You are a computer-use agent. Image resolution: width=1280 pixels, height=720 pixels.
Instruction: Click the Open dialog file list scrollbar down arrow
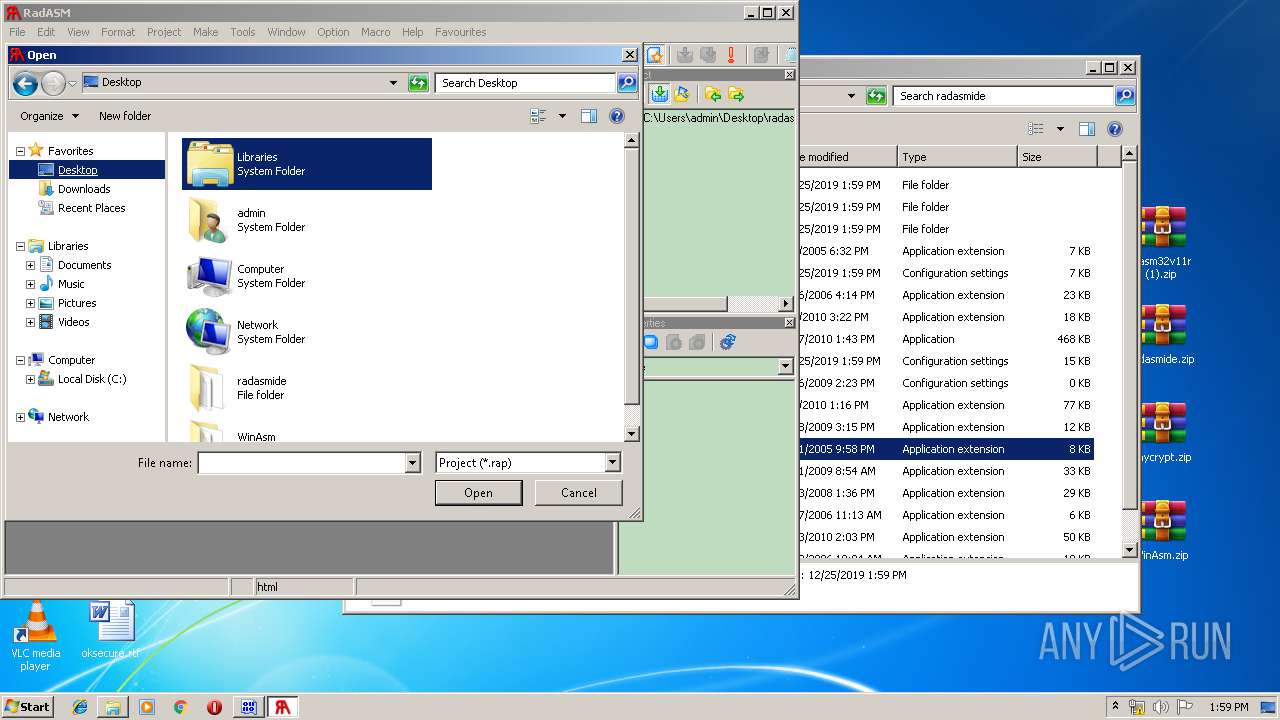point(632,434)
